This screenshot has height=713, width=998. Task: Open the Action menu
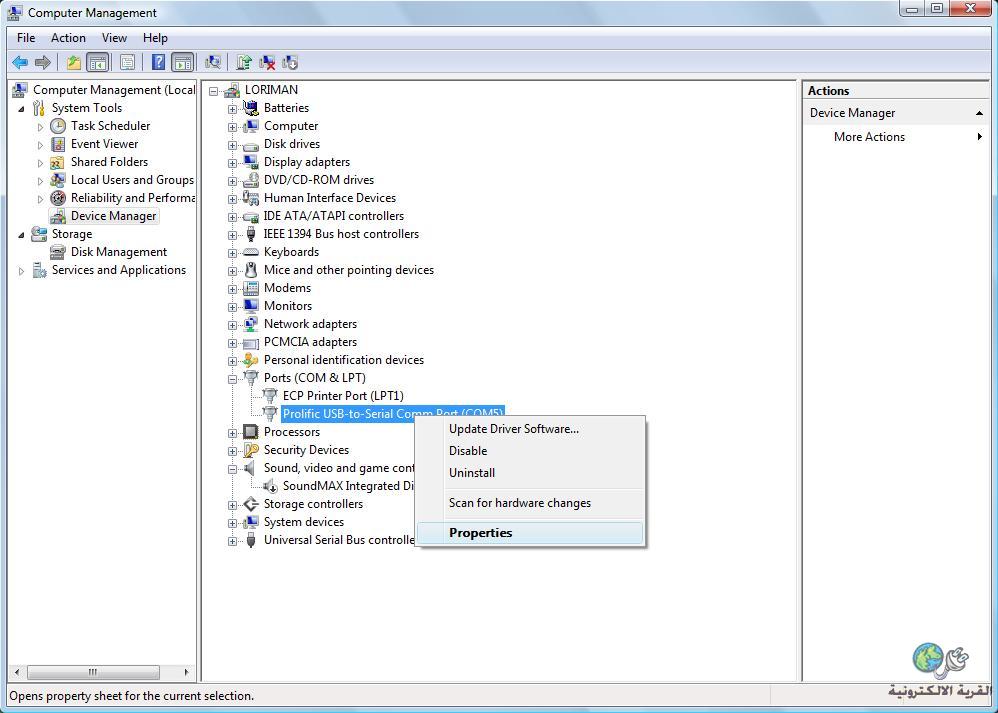coord(68,38)
